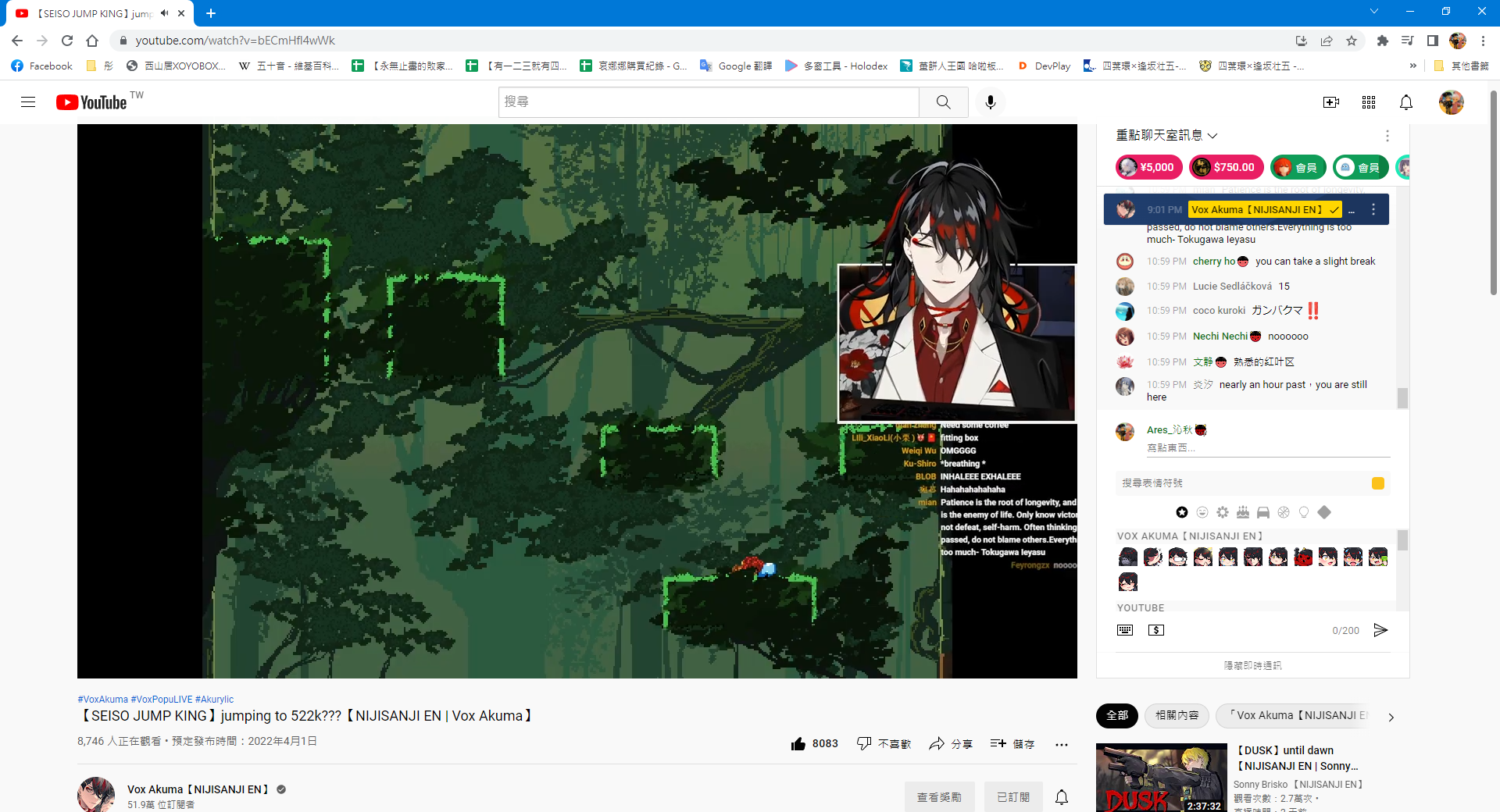
Task: Select the food cake emoji category
Action: click(x=1243, y=512)
